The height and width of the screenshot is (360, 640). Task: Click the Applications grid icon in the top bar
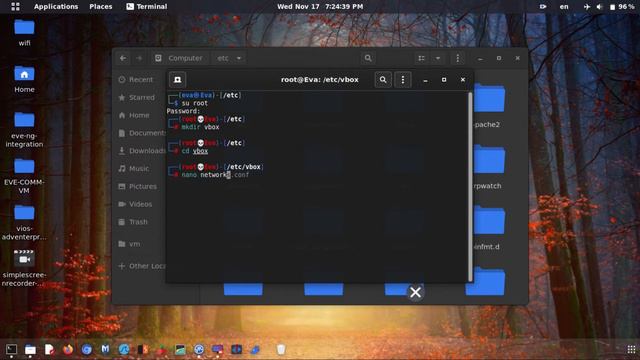pyautogui.click(x=16, y=7)
